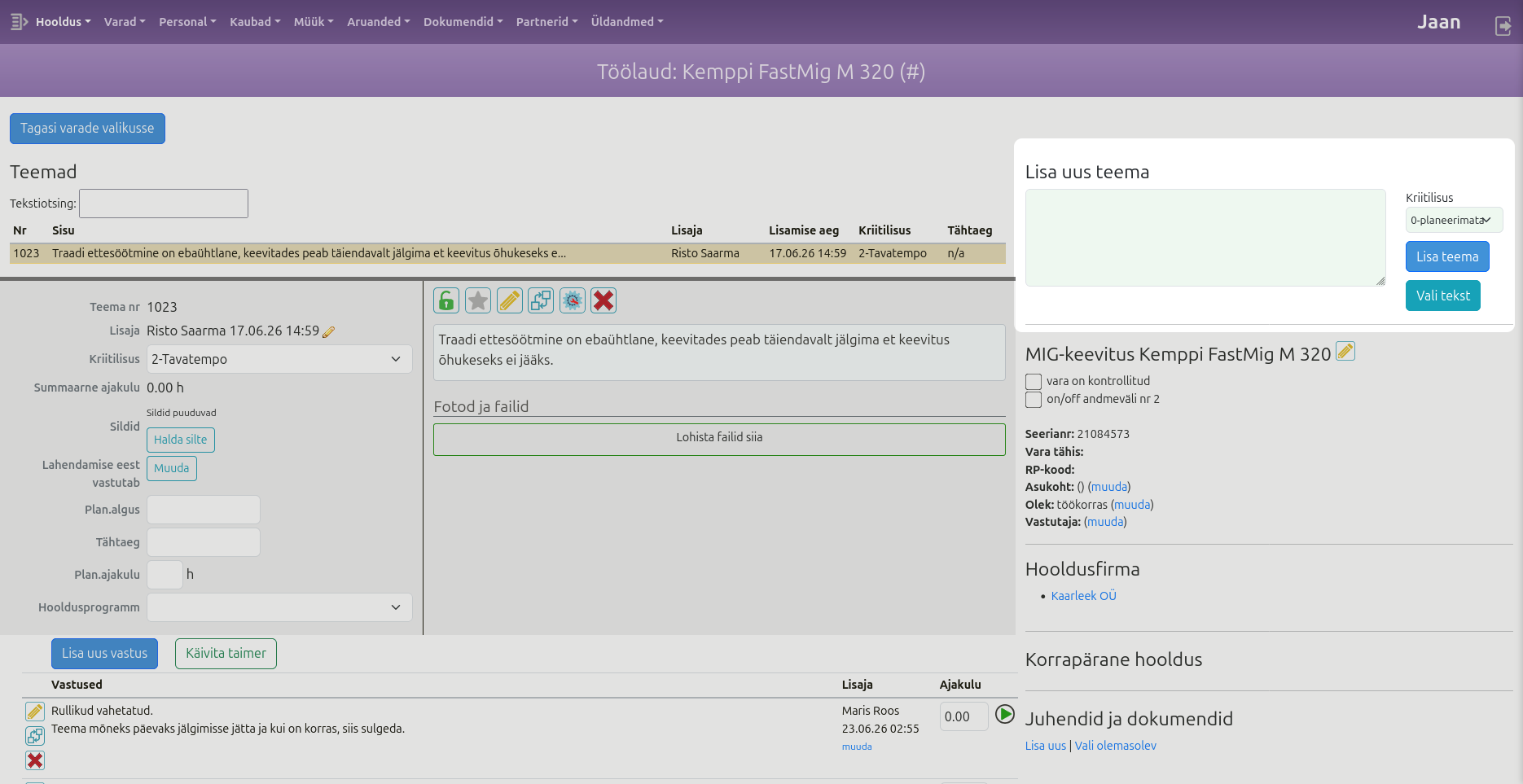The image size is (1523, 784).
Task: Open the Müük menu
Action: (314, 22)
